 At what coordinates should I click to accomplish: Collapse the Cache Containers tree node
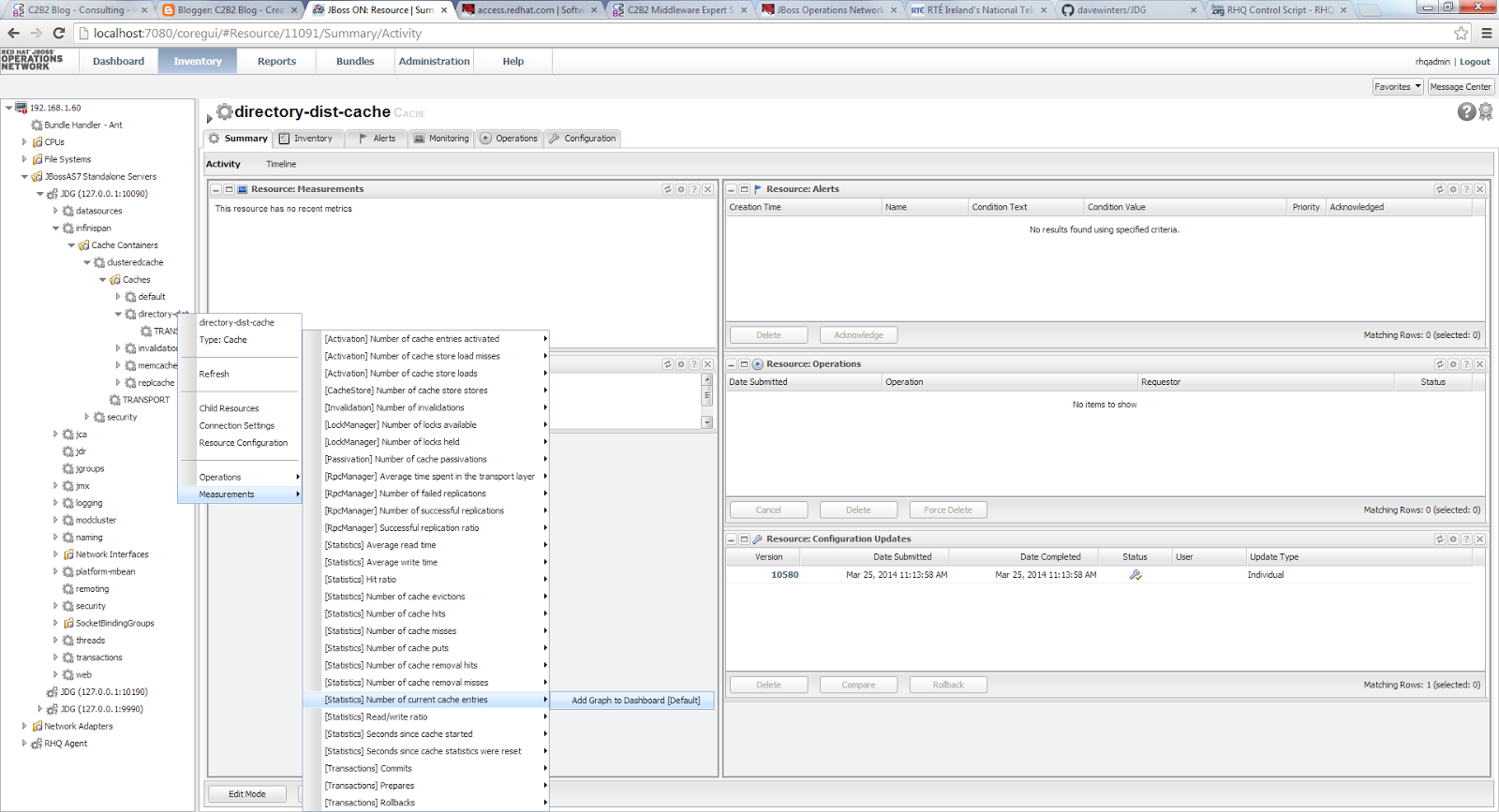tap(72, 245)
